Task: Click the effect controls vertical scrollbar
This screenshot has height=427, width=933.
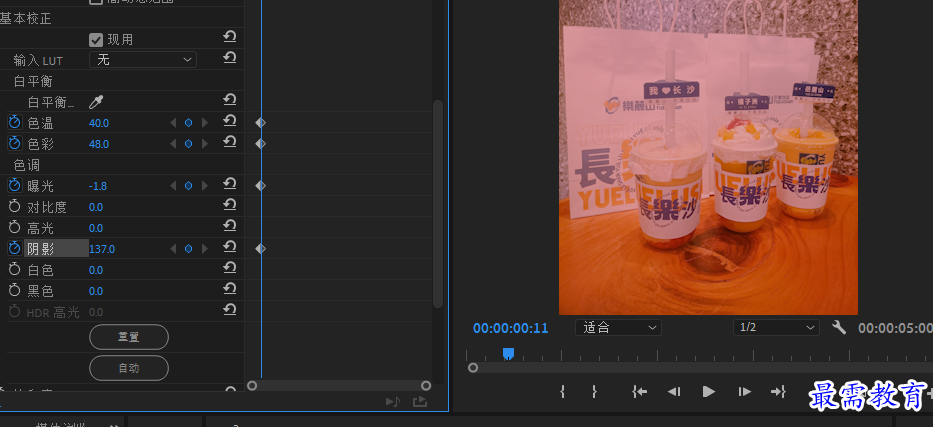Action: (x=438, y=204)
